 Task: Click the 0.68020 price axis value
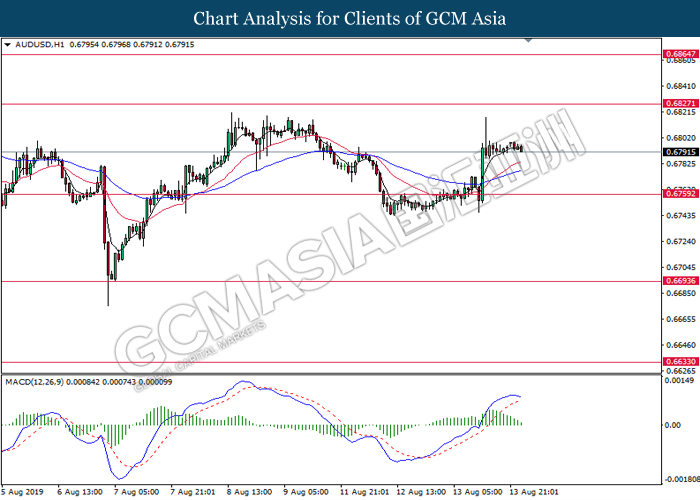681,138
